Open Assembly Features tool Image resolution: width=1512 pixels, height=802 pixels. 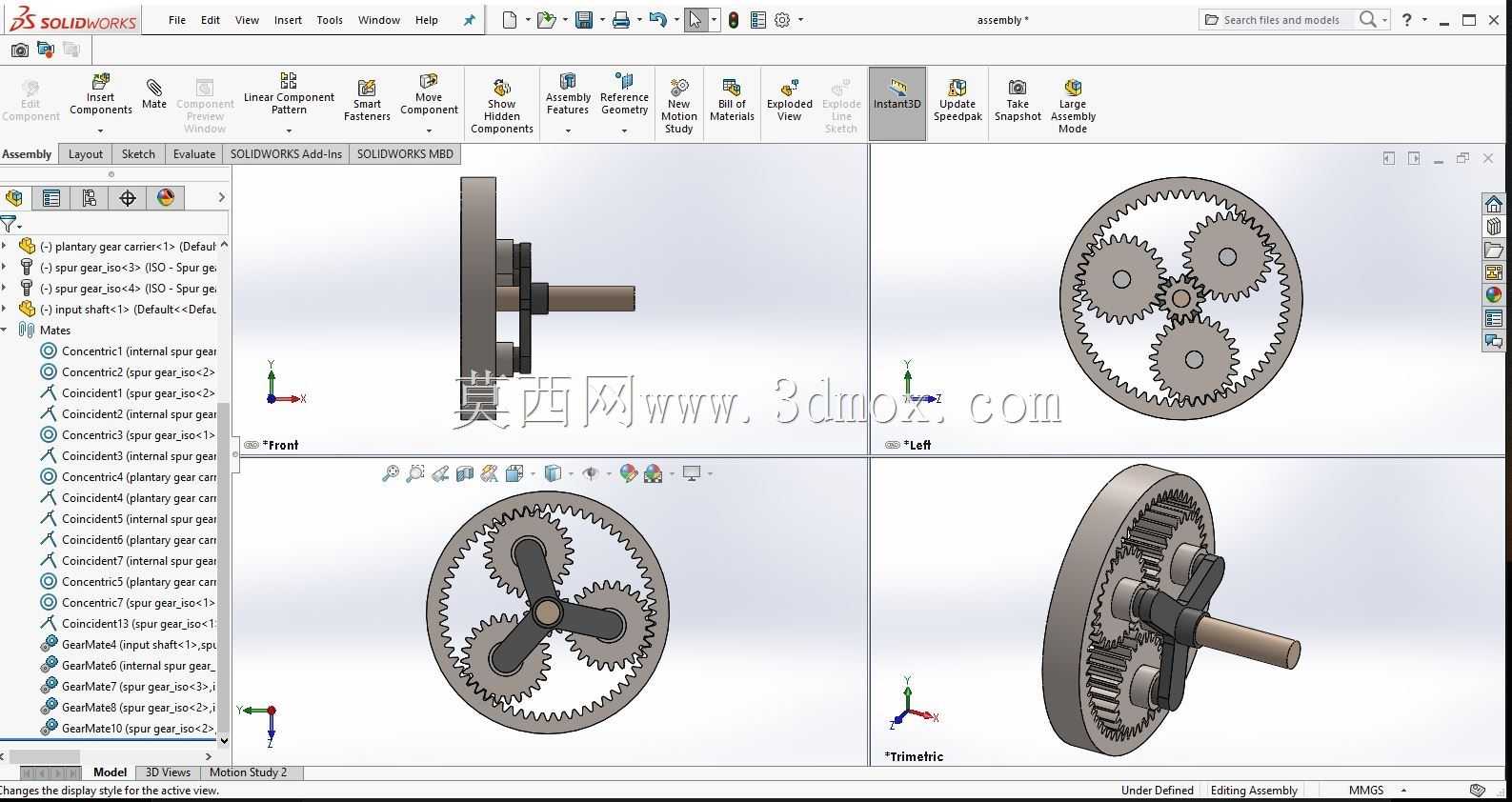(568, 95)
